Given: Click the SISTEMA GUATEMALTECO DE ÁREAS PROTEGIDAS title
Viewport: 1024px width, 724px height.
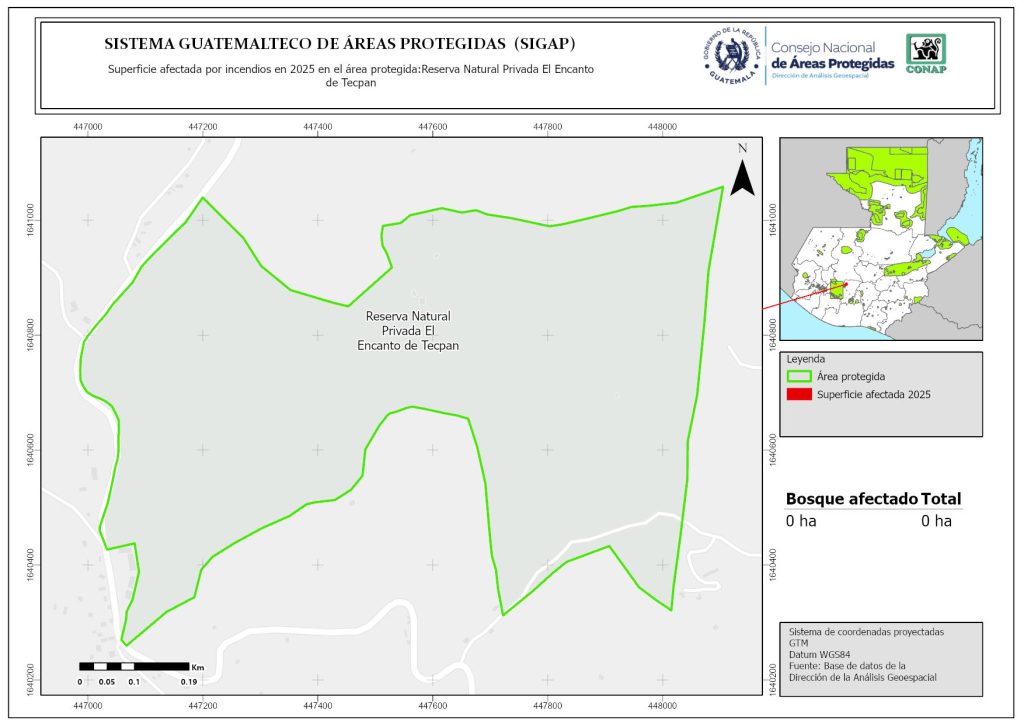Looking at the screenshot, I should tap(340, 45).
